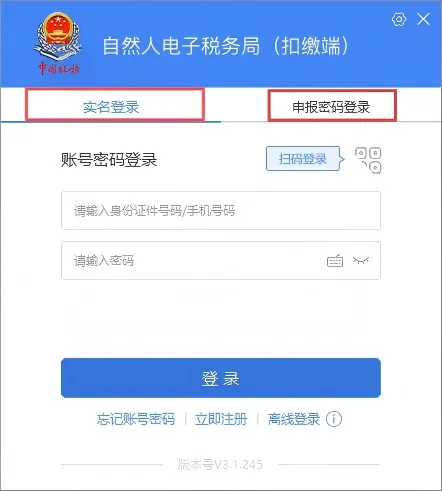Focus the password input field
This screenshot has height=491, width=442.
(x=221, y=260)
